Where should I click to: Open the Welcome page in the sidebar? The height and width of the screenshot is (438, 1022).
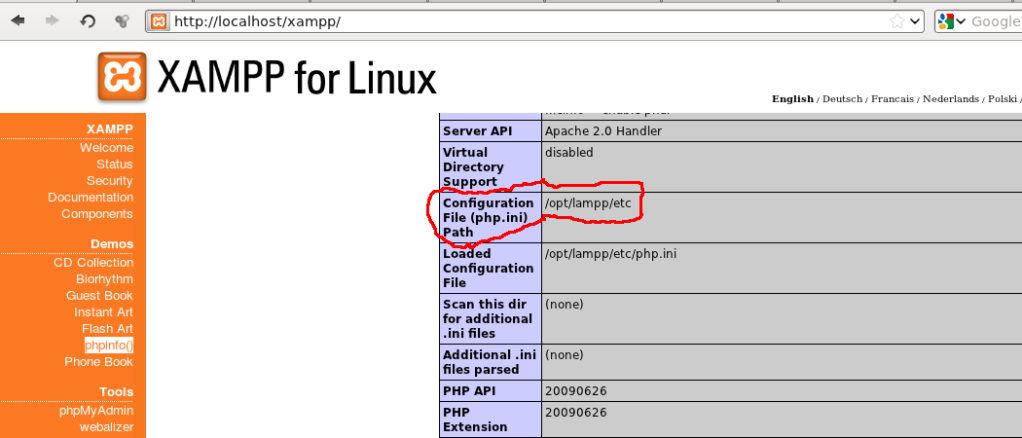coord(106,148)
